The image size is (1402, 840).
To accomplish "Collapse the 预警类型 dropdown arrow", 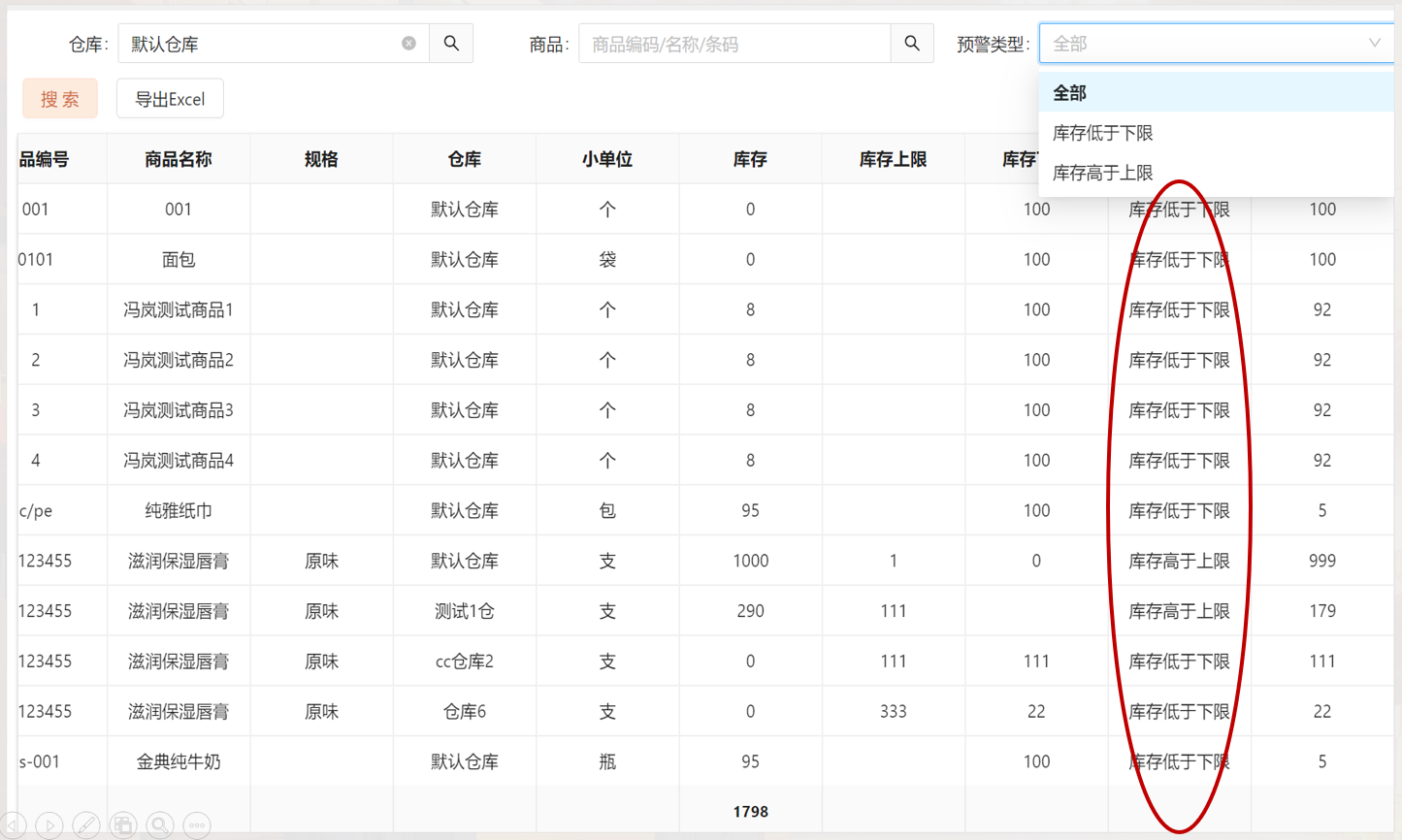I will 1374,44.
